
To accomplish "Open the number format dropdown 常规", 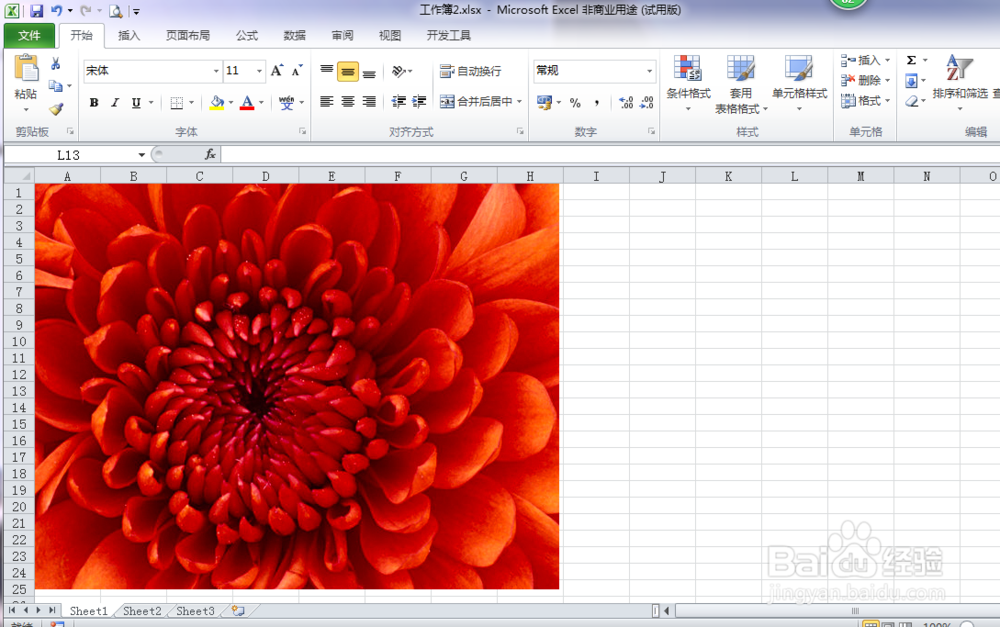I will coord(649,71).
